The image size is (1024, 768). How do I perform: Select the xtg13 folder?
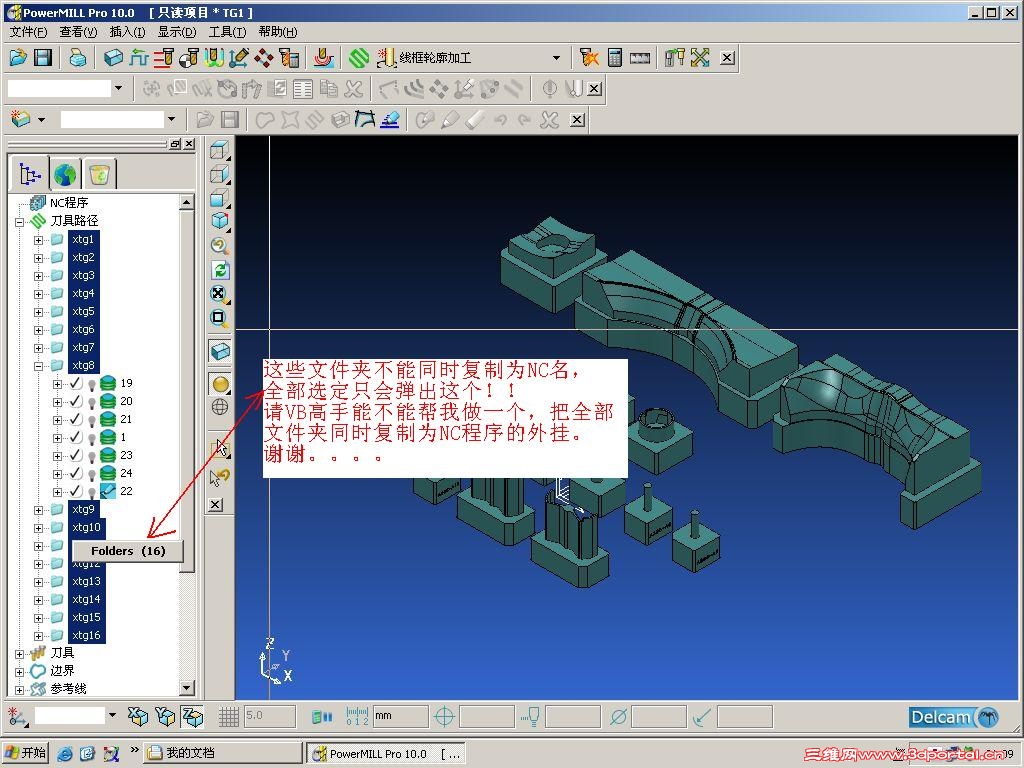click(86, 581)
